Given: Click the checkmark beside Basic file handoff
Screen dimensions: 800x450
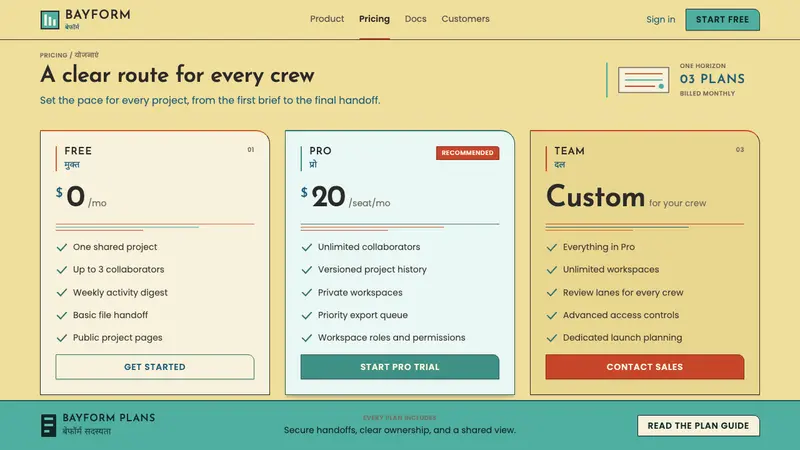Looking at the screenshot, I should pyautogui.click(x=62, y=315).
